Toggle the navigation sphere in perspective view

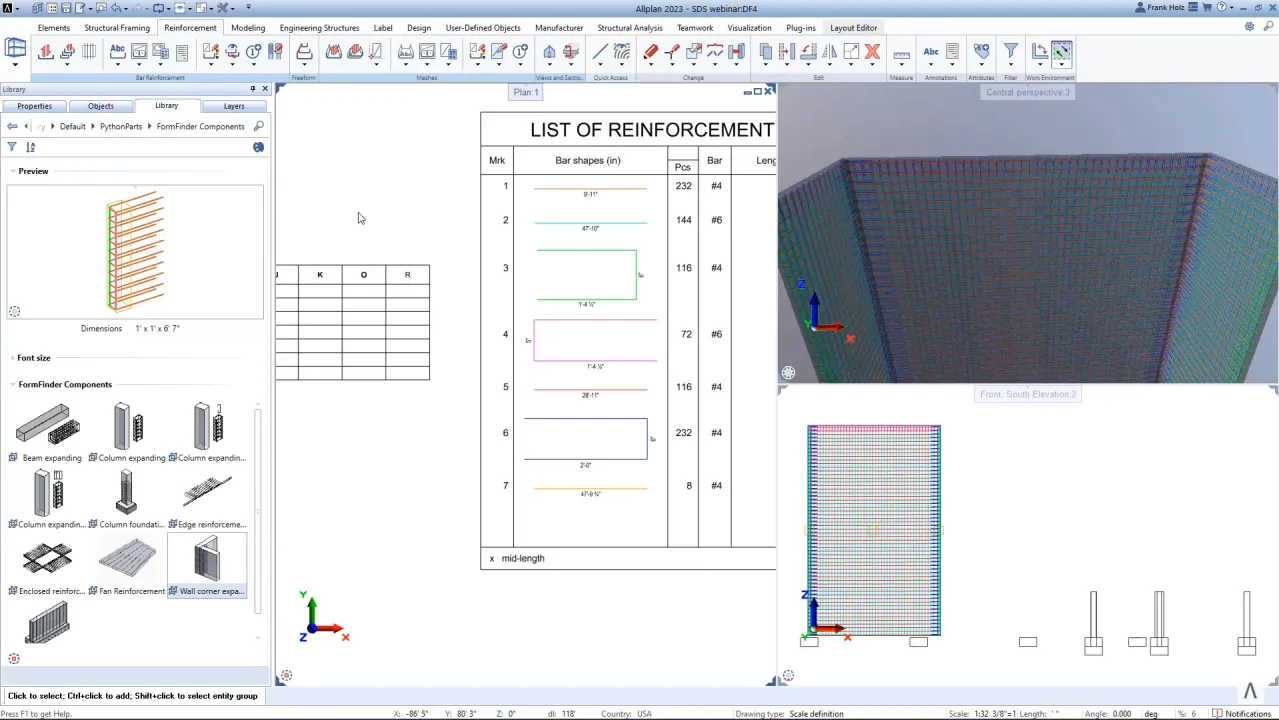coord(788,372)
